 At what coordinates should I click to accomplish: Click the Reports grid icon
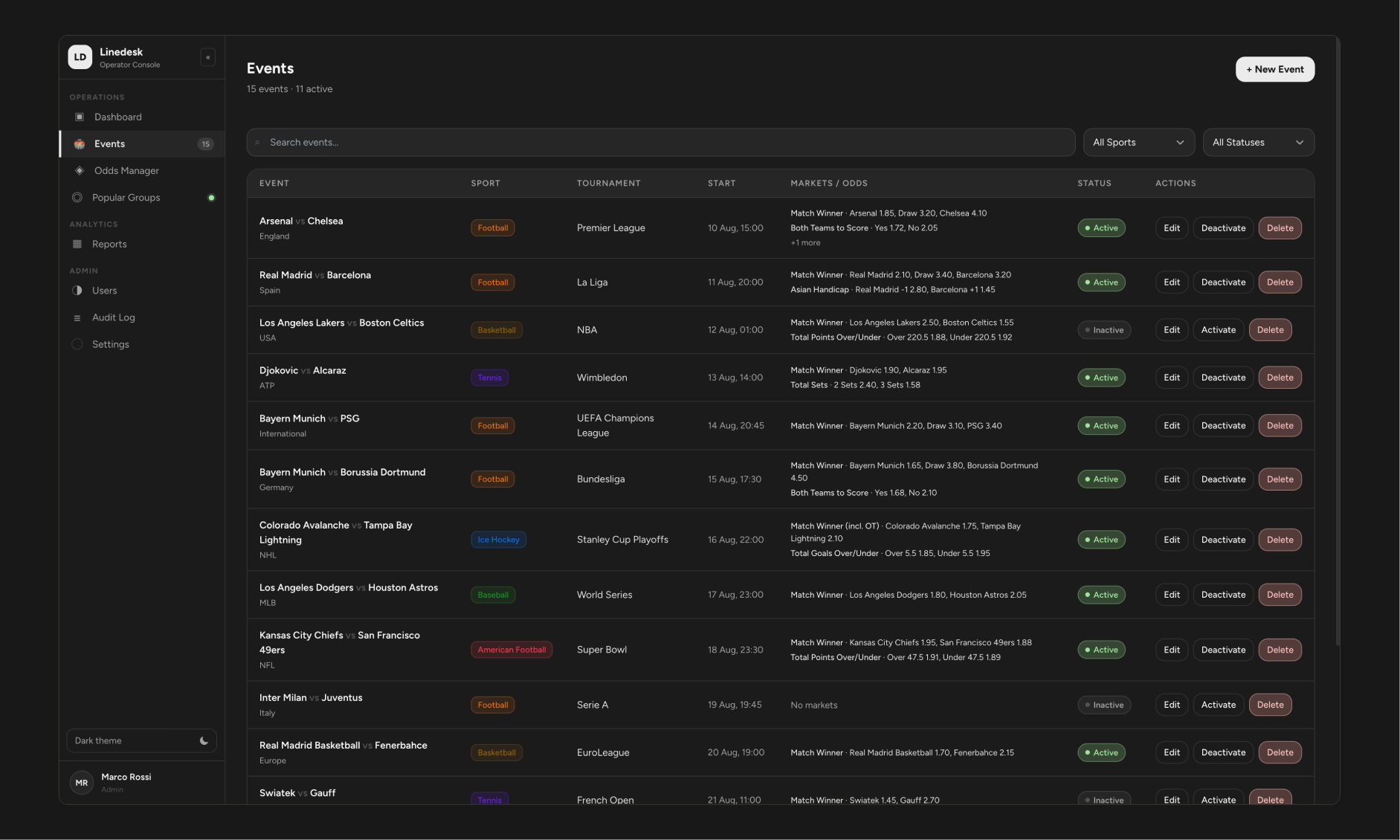77,244
